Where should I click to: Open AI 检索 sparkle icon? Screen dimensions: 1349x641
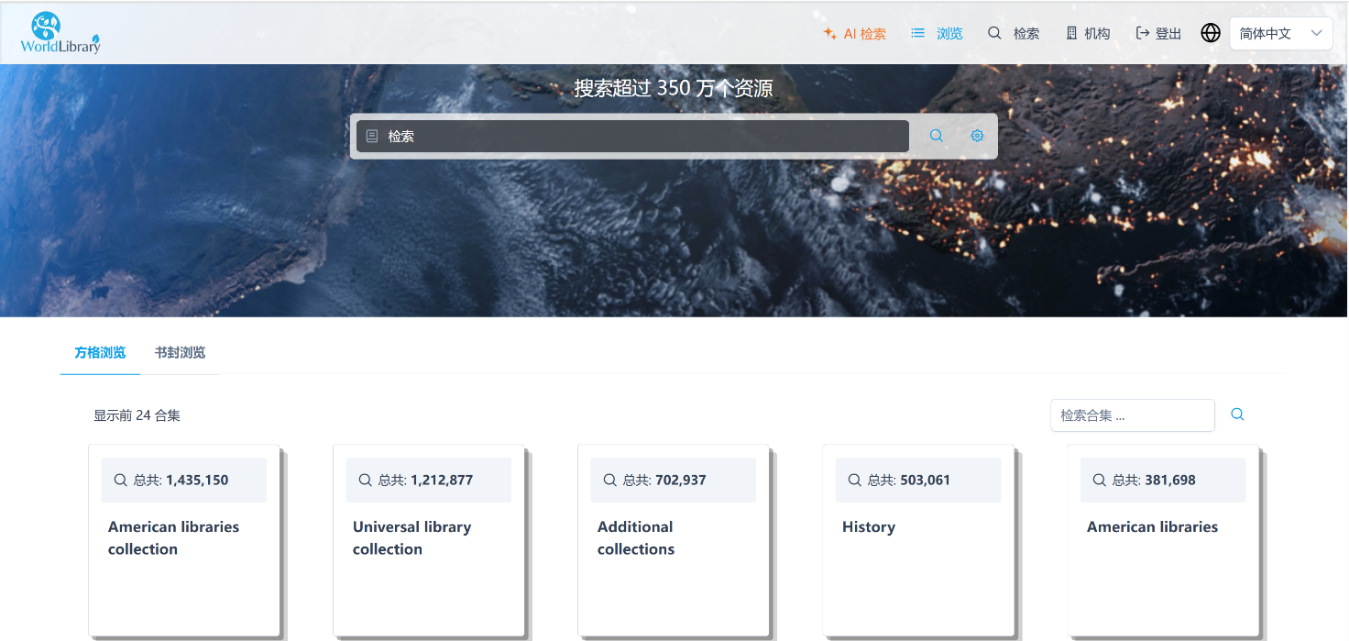(x=830, y=33)
